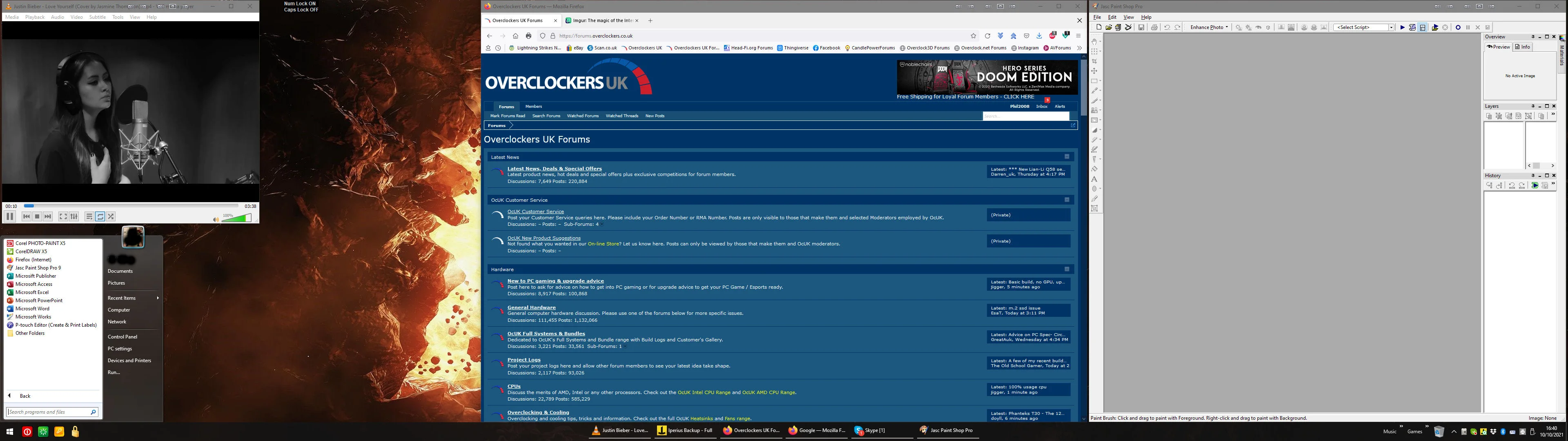Expand more Layers palette toolbar options
The image size is (1568, 441).
click(x=1553, y=114)
